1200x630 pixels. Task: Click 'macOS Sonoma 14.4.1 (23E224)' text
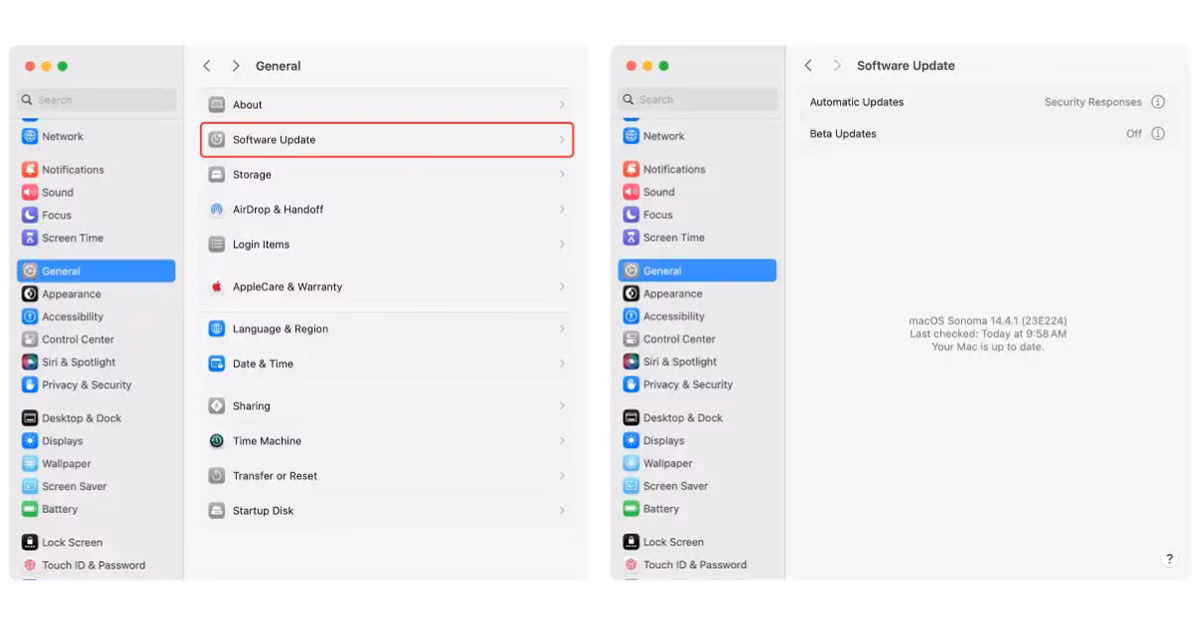tap(988, 321)
